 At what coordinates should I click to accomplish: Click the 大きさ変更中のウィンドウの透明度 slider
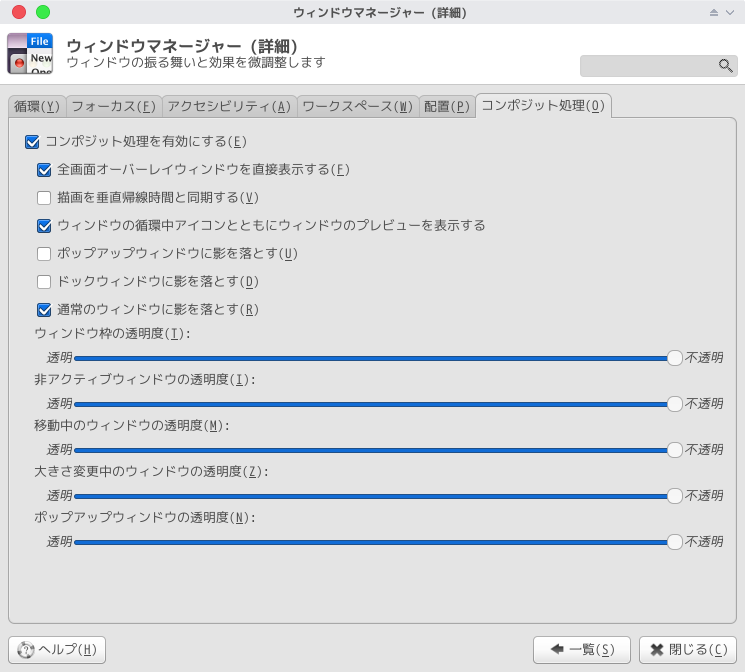click(x=378, y=496)
